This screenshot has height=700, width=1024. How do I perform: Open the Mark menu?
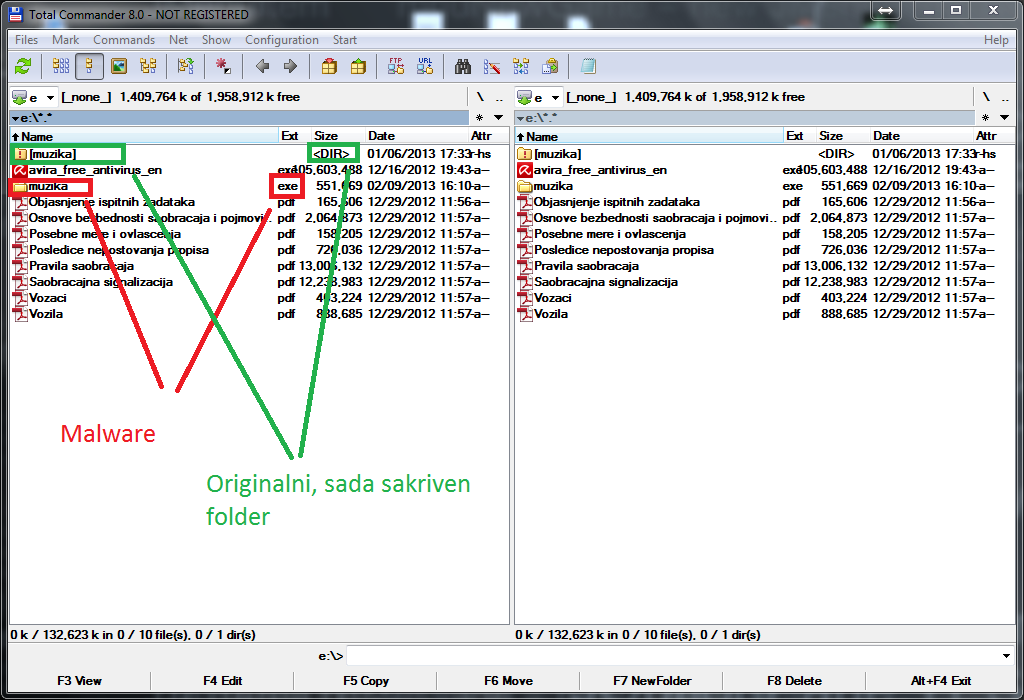65,40
